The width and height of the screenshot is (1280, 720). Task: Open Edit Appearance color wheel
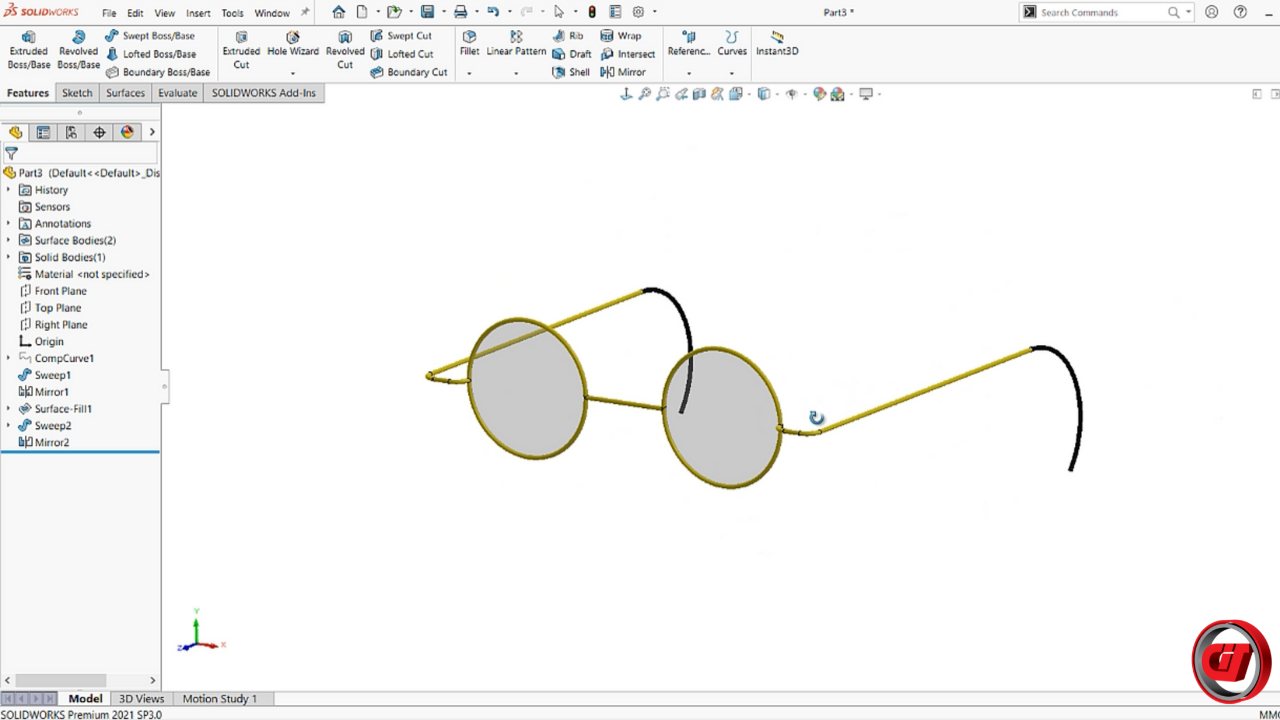[819, 94]
